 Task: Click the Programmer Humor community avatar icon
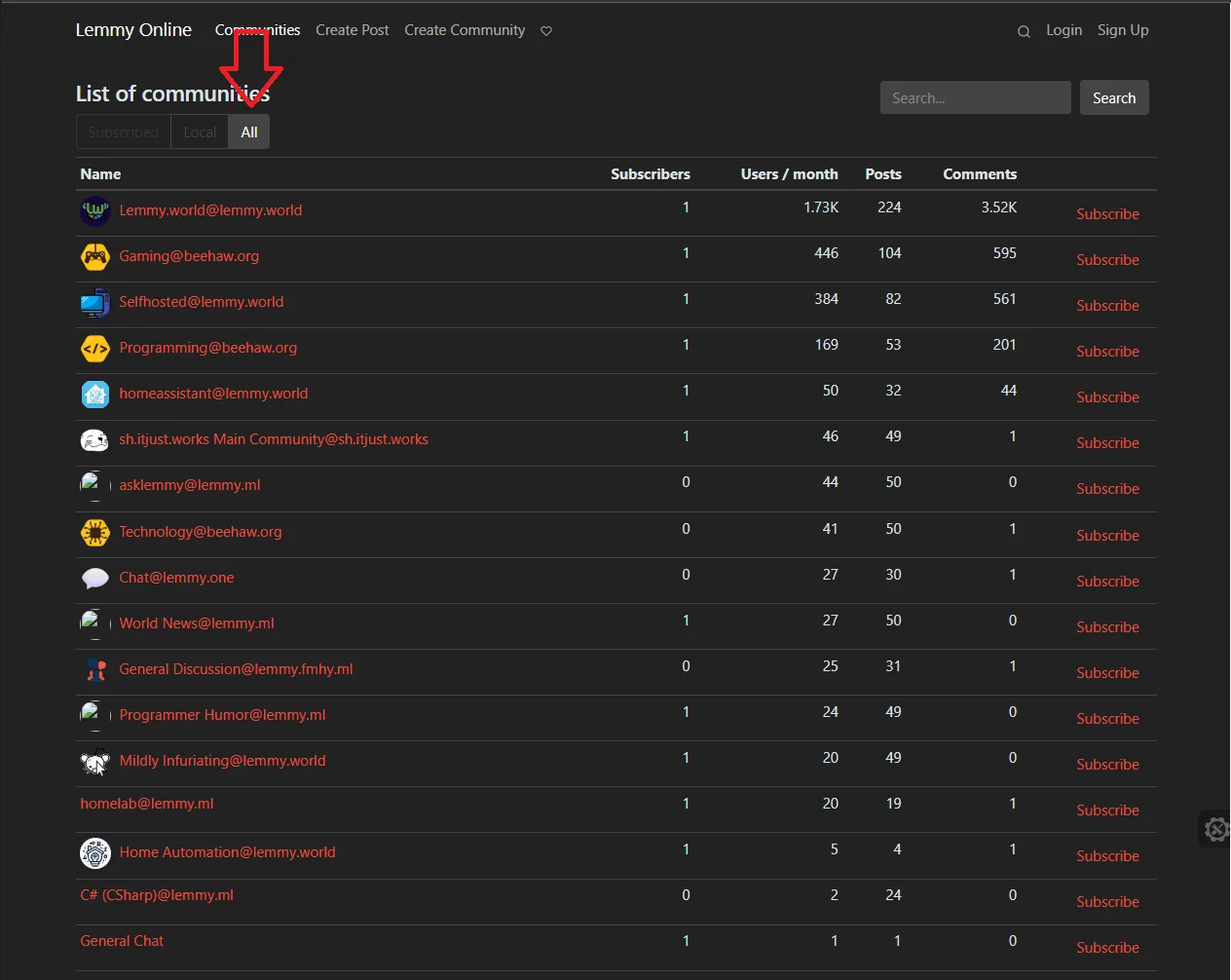pos(95,715)
